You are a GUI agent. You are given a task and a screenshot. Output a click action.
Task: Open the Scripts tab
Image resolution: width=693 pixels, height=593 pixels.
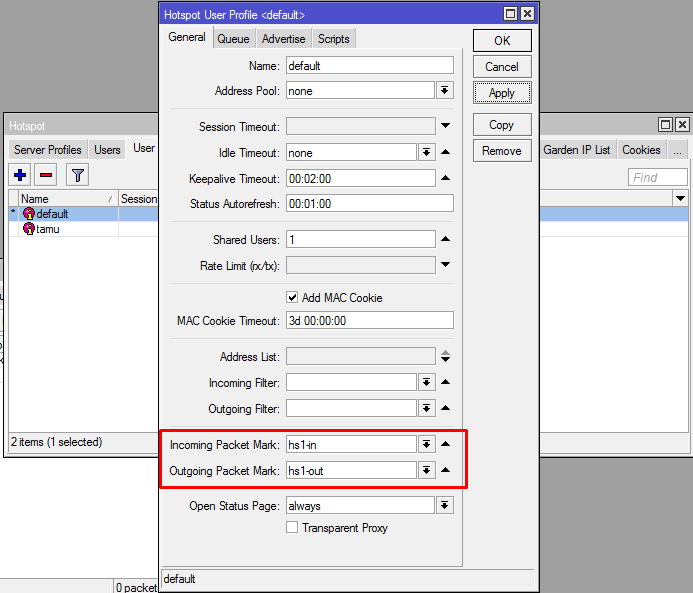(x=333, y=39)
